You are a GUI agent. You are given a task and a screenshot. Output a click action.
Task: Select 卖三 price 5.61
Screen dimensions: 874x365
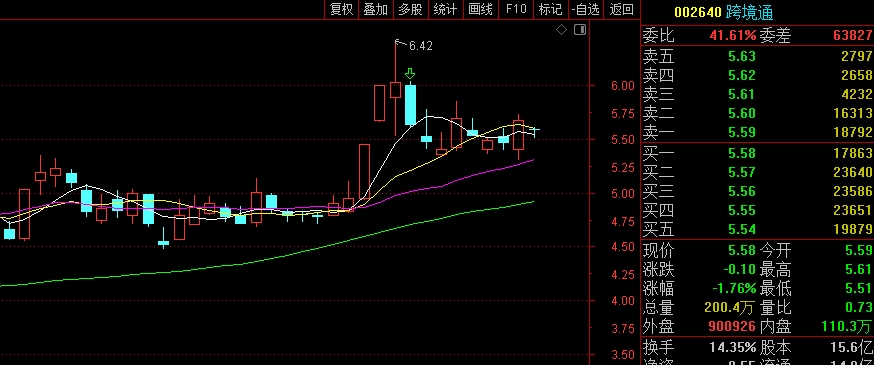[x=741, y=94]
